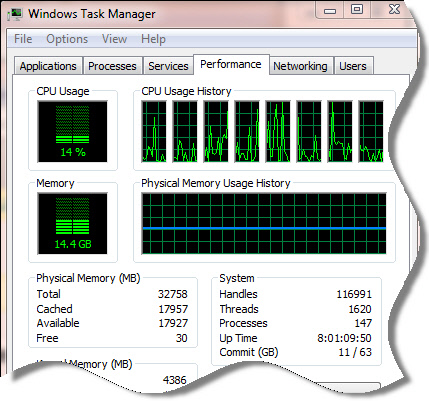Click the seventh CPU usage history graph
Screen dimensions: 429x401
tap(340, 132)
